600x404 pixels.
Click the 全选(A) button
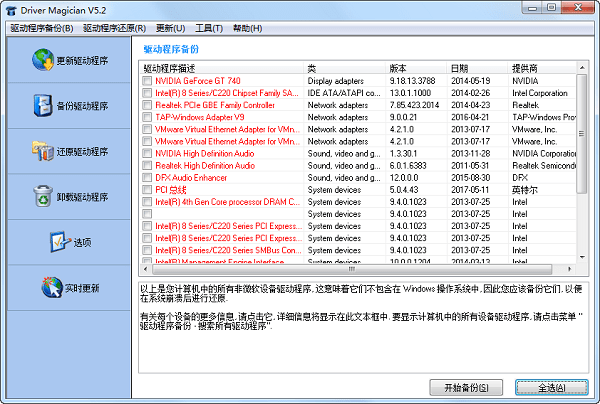coord(552,387)
